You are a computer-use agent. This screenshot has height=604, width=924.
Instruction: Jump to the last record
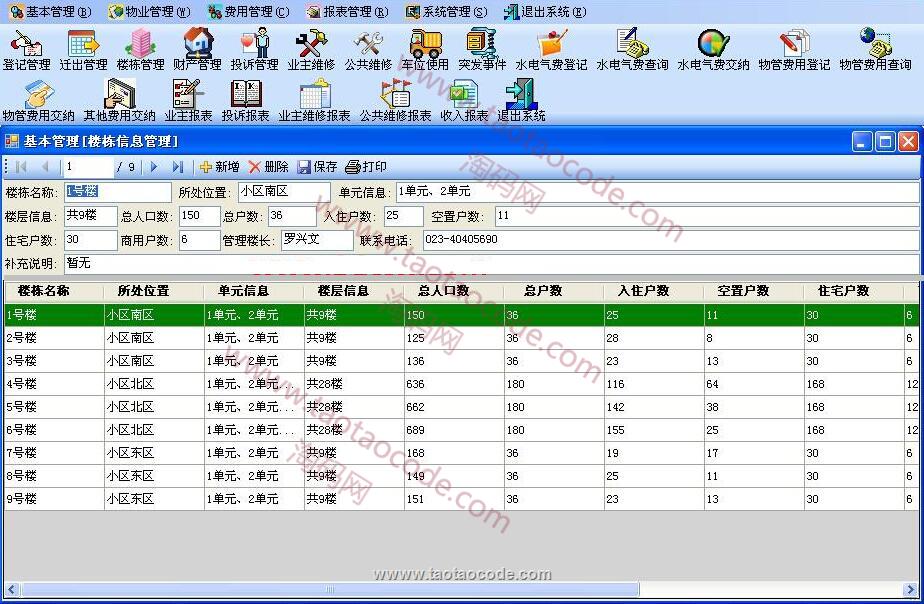tap(178, 167)
